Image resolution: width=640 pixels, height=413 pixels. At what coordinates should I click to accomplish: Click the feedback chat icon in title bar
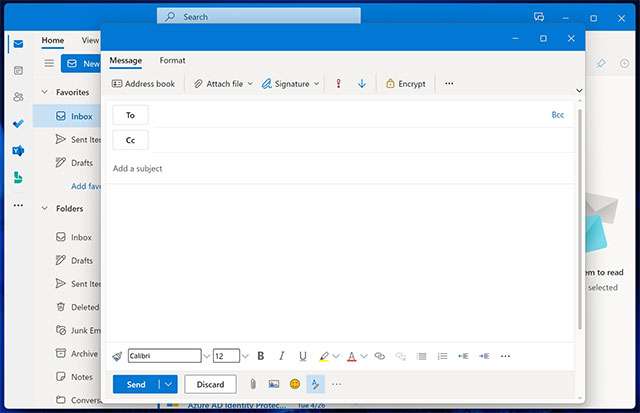(539, 17)
